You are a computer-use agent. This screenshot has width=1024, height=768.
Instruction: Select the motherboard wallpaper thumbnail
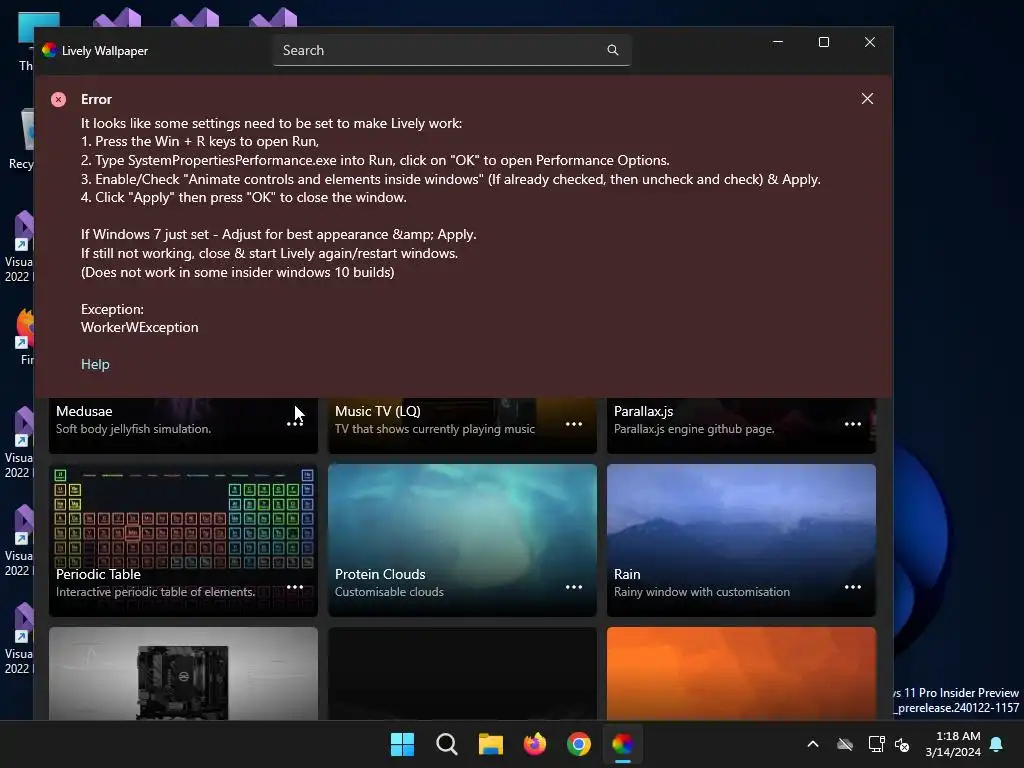[183, 674]
